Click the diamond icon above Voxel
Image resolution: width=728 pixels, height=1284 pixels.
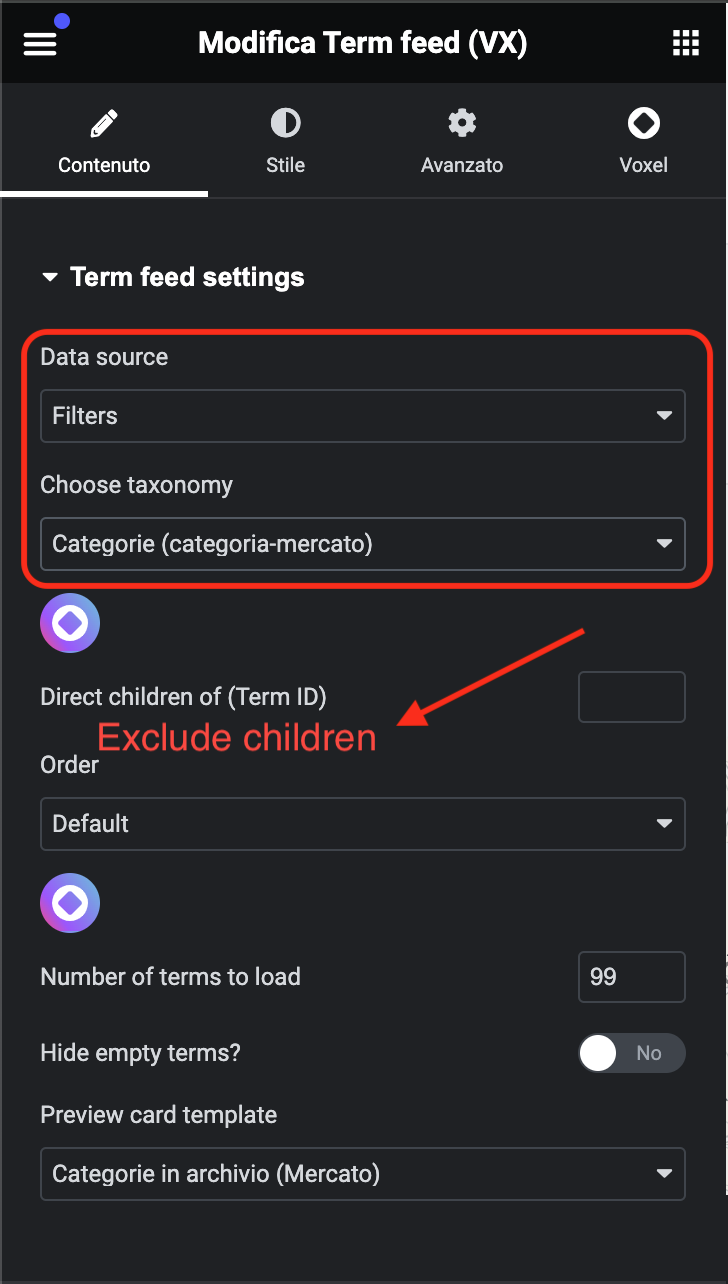point(643,122)
